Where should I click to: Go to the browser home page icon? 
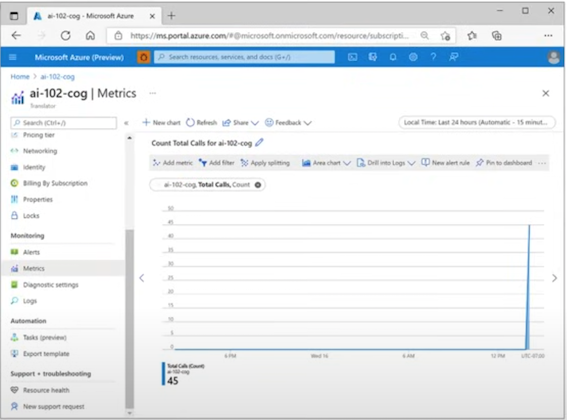90,35
